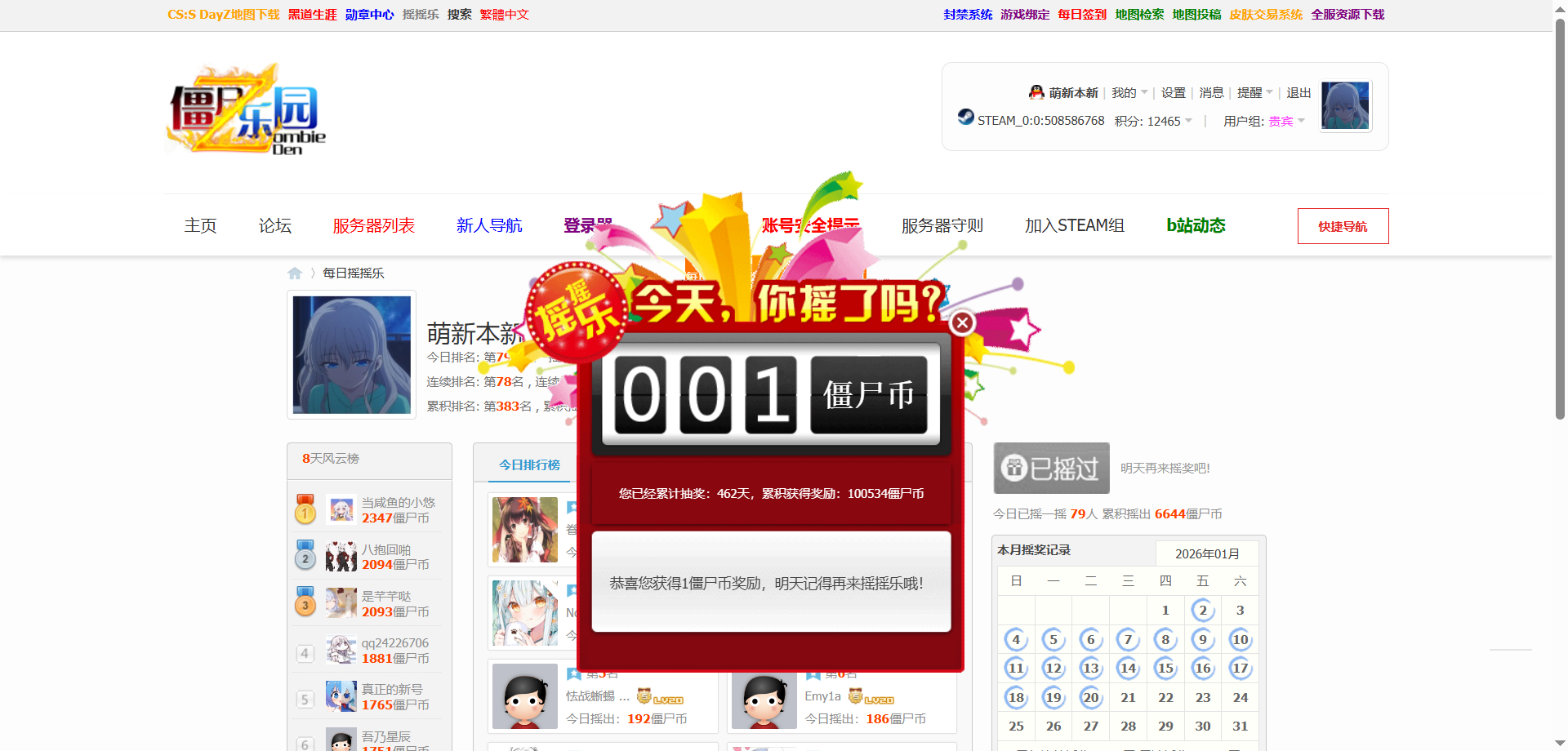Screen dimensions: 1568x751
Task: Click the user avatar thumbnail at top right
Action: tap(1344, 105)
